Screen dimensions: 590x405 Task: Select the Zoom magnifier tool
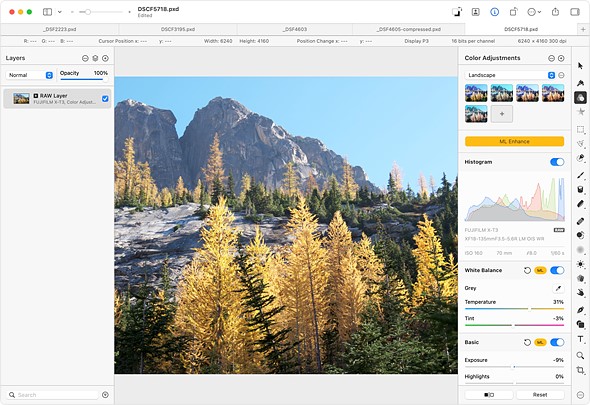pyautogui.click(x=580, y=355)
